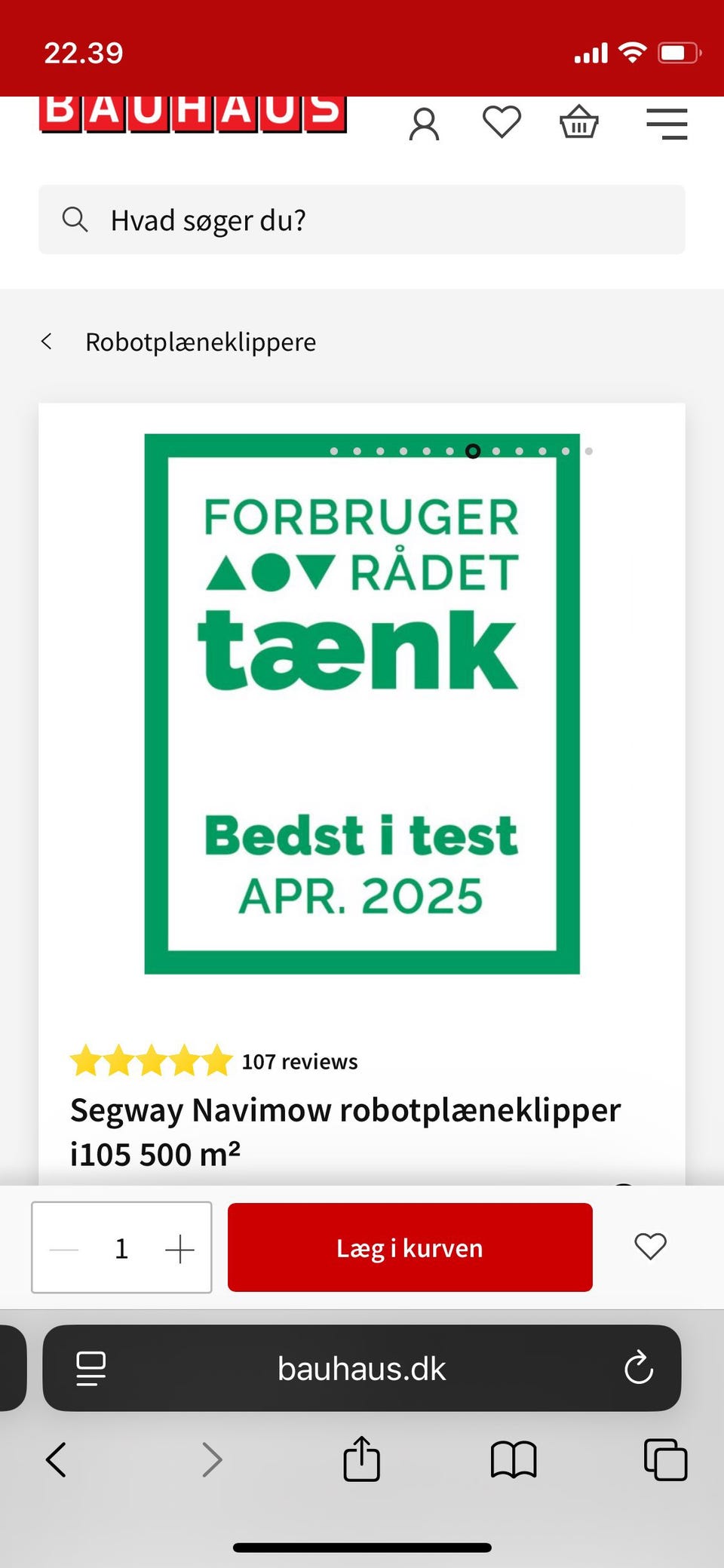This screenshot has width=724, height=1568.
Task: Click the search magnifier icon
Action: (x=75, y=219)
